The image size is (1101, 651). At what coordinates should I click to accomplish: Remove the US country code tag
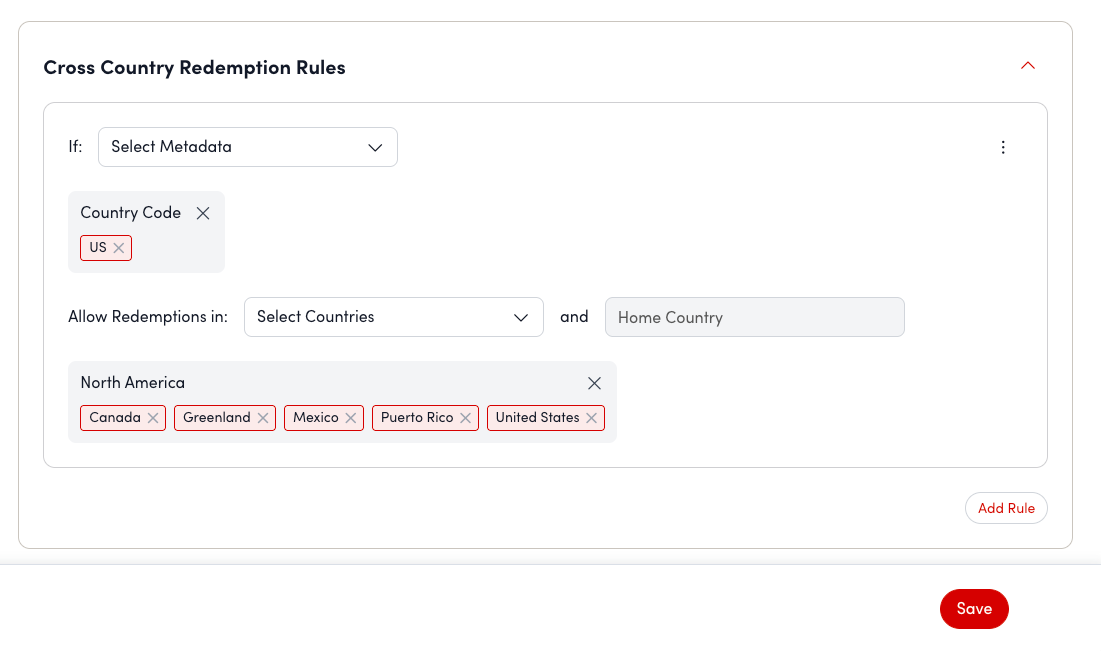118,248
